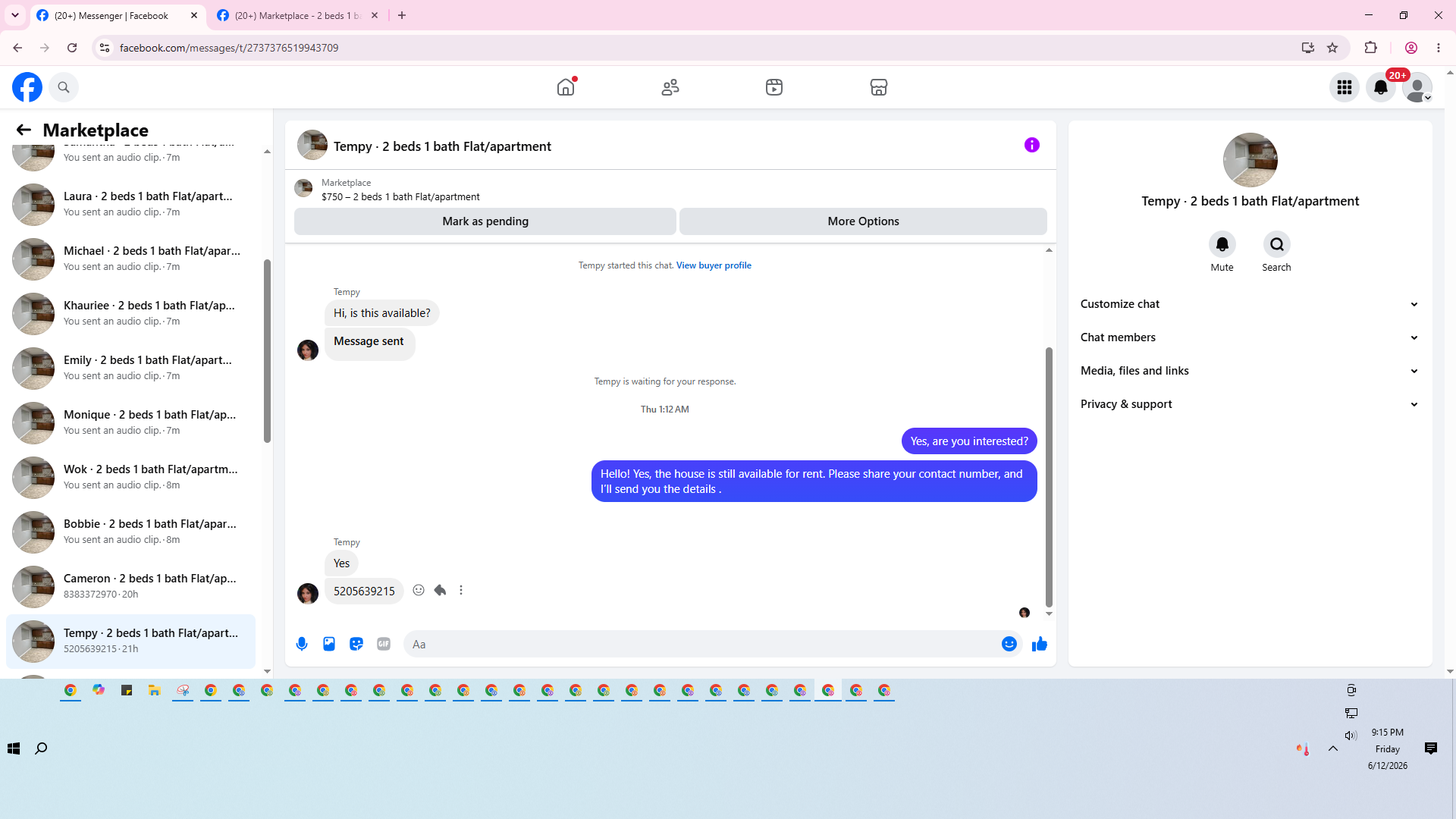Open Michael's apartment conversation
Screen dimensions: 1456x819
coord(130,259)
